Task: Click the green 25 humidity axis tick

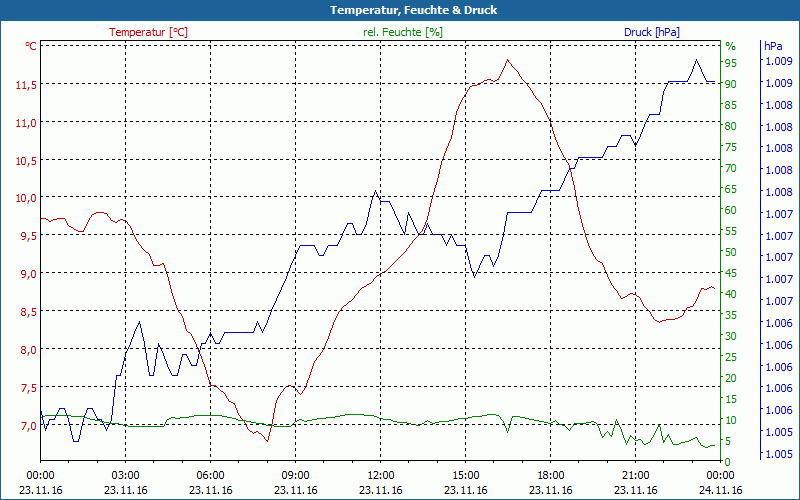Action: [731, 357]
